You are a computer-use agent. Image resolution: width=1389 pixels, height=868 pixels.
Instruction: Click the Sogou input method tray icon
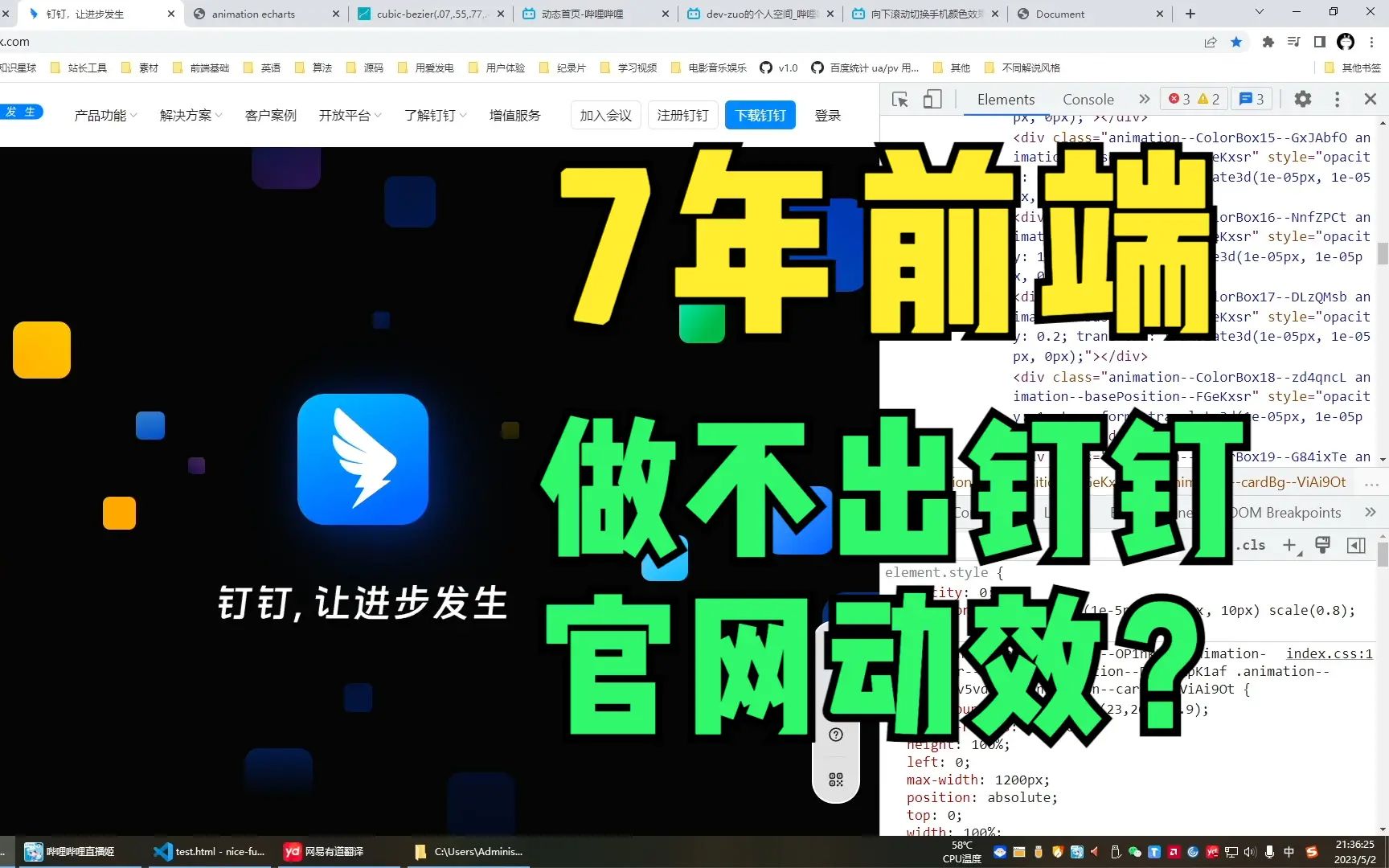click(x=1312, y=852)
